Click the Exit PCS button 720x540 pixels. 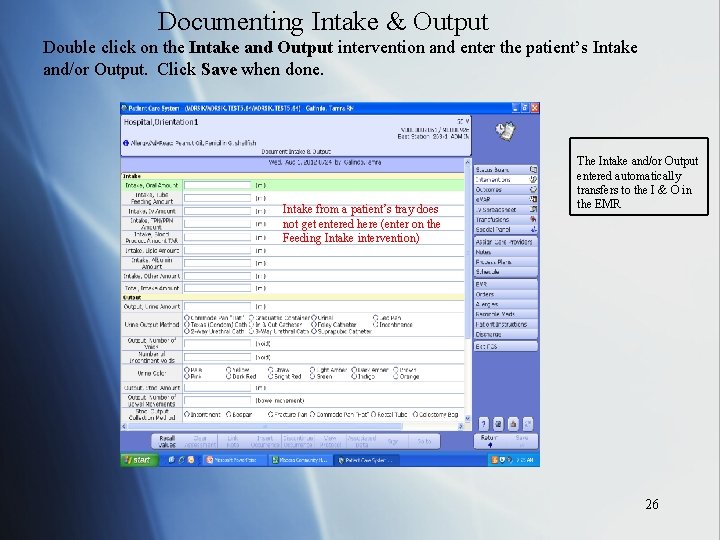[506, 346]
